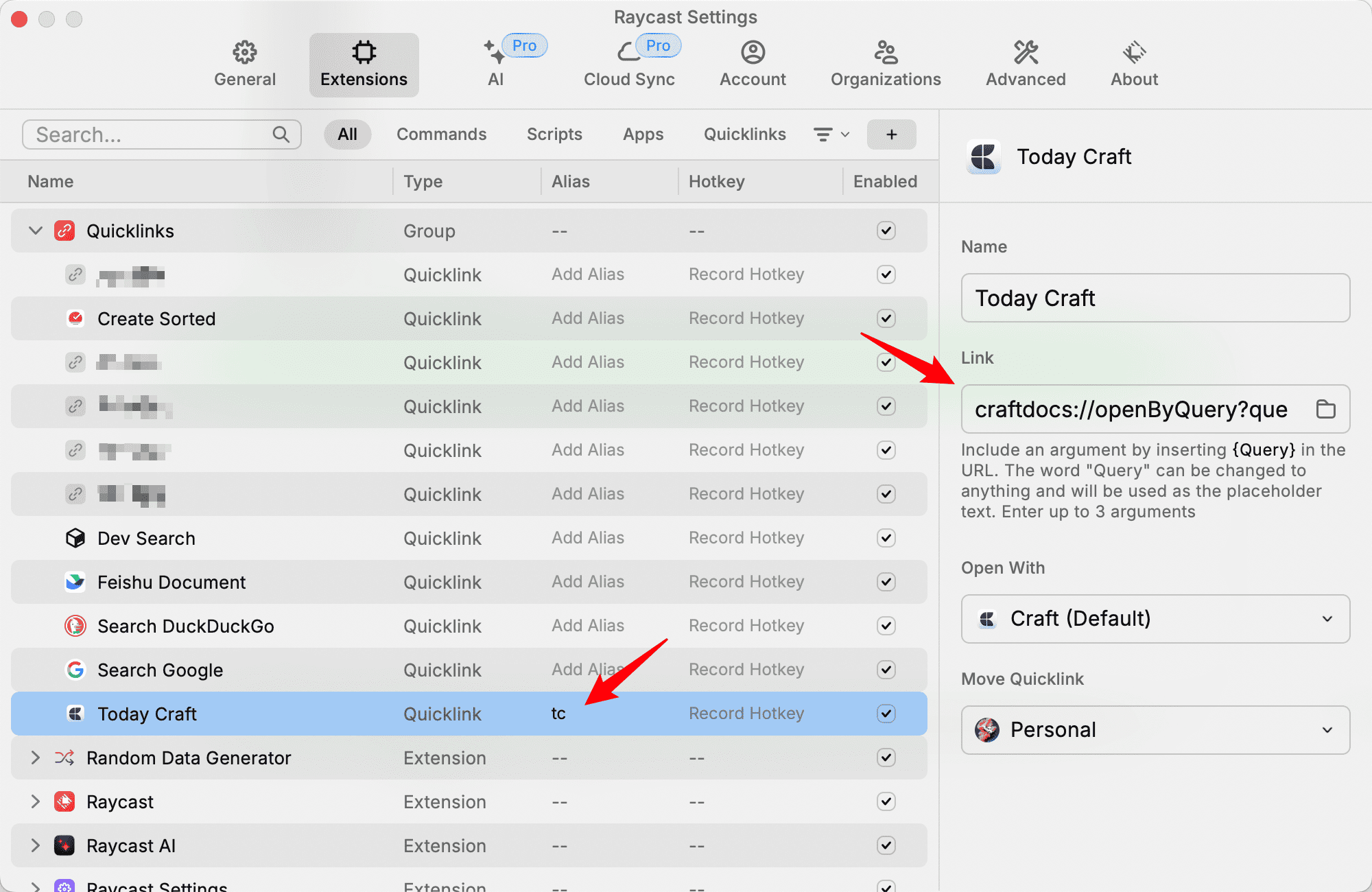Click the Feishu Document icon
The width and height of the screenshot is (1372, 892).
click(x=75, y=582)
